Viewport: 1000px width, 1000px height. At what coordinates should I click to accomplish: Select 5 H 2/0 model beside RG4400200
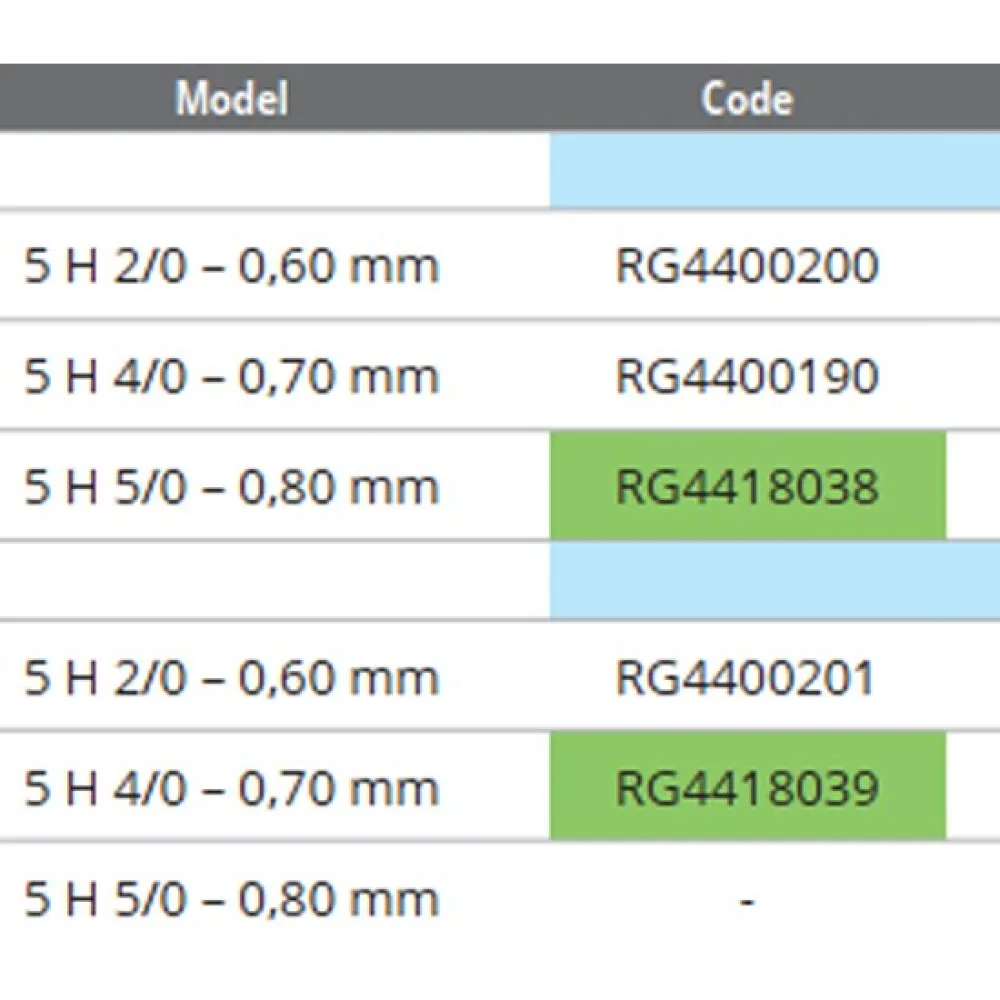click(232, 266)
